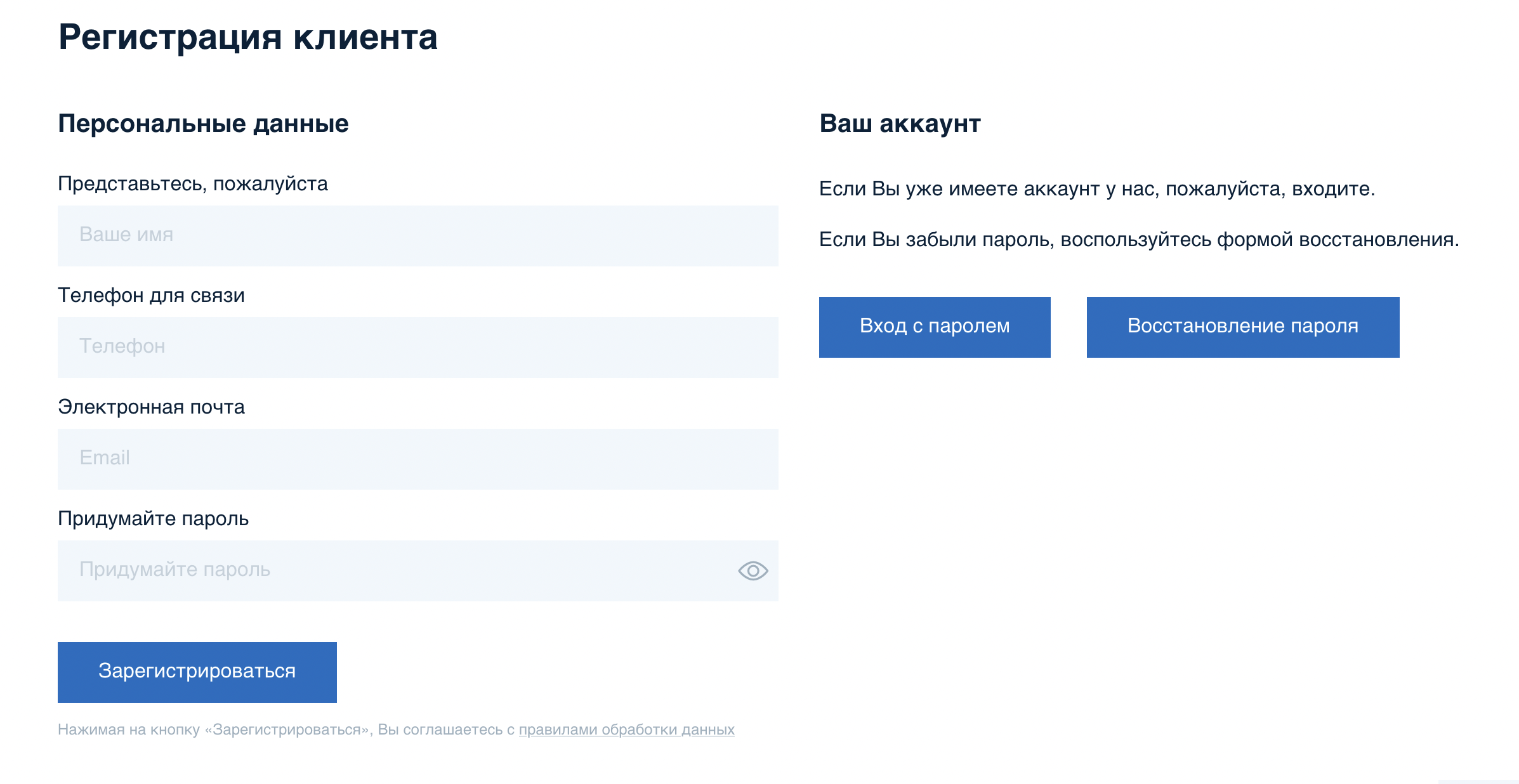Open 'Вход с паролем' login
This screenshot has width=1519, height=784.
click(934, 327)
